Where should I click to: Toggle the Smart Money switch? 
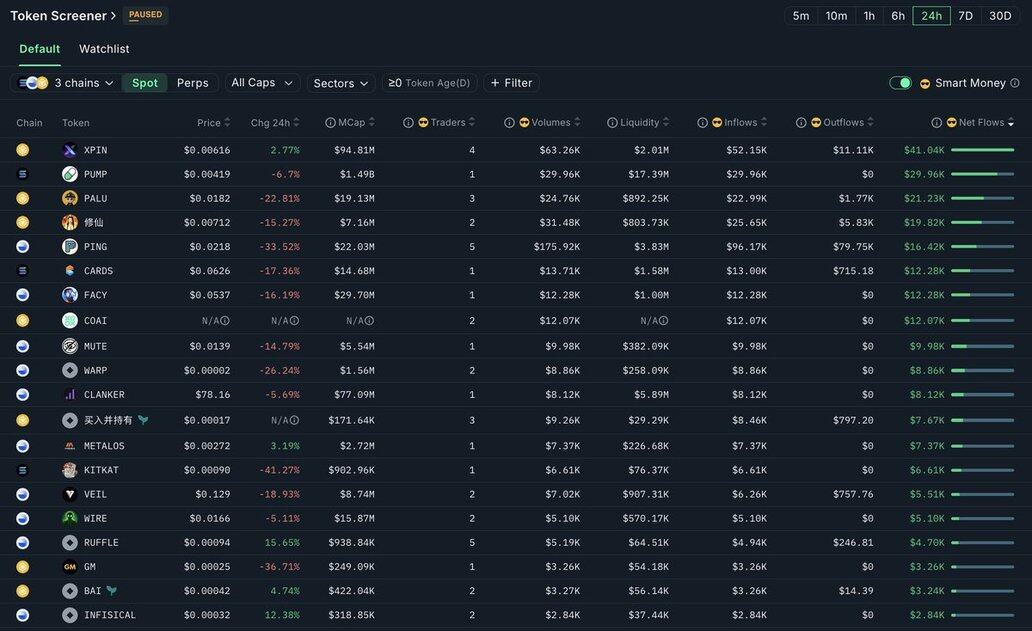(x=900, y=83)
